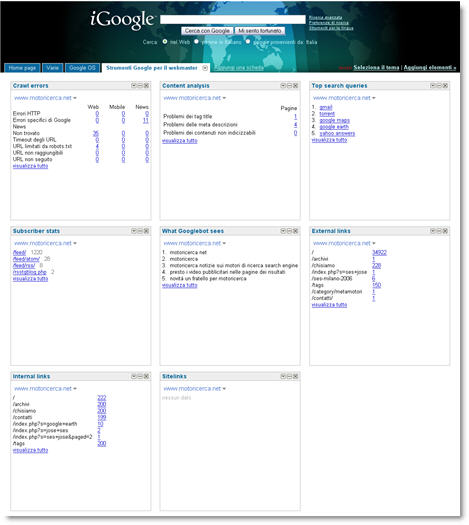Click Google News errors count 11
Image resolution: width=469 pixels, height=525 pixels.
click(x=146, y=120)
